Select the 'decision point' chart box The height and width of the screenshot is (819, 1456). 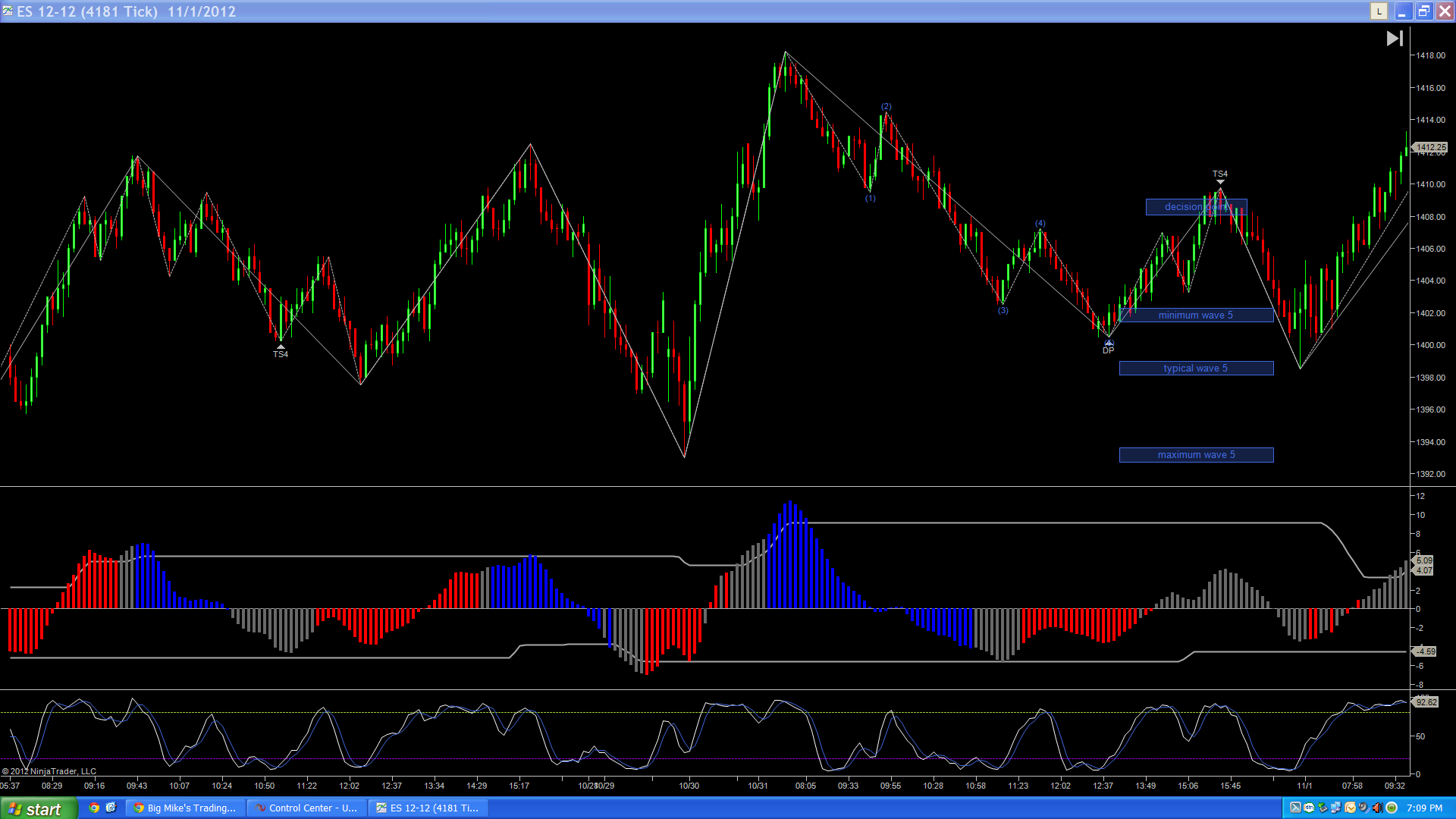tap(1196, 207)
